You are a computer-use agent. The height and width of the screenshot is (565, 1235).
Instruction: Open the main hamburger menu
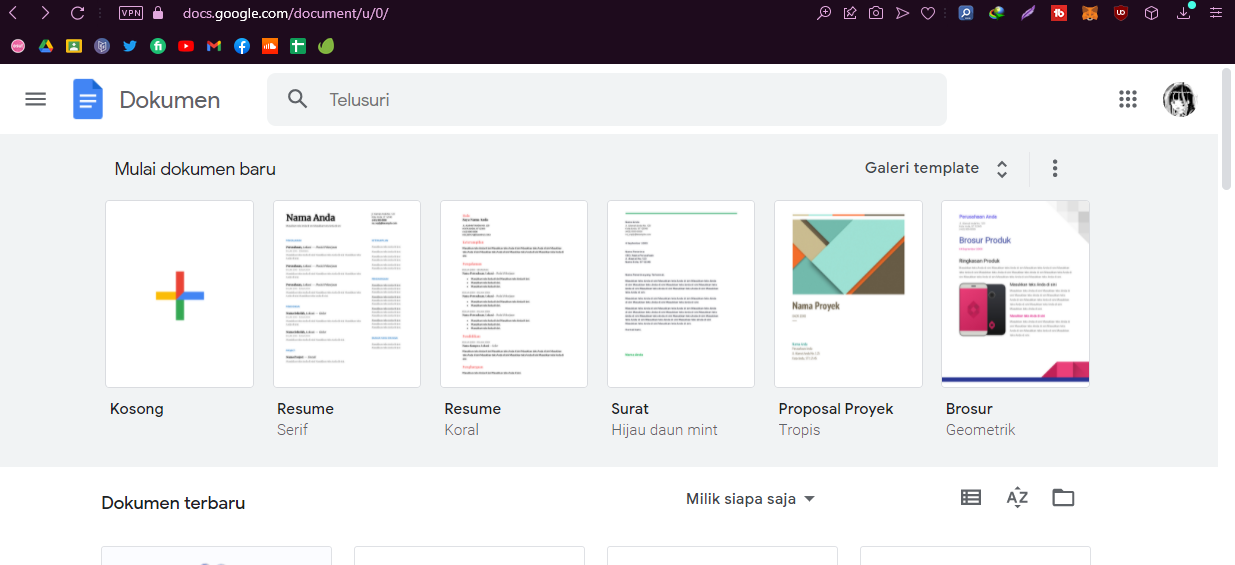pyautogui.click(x=36, y=99)
